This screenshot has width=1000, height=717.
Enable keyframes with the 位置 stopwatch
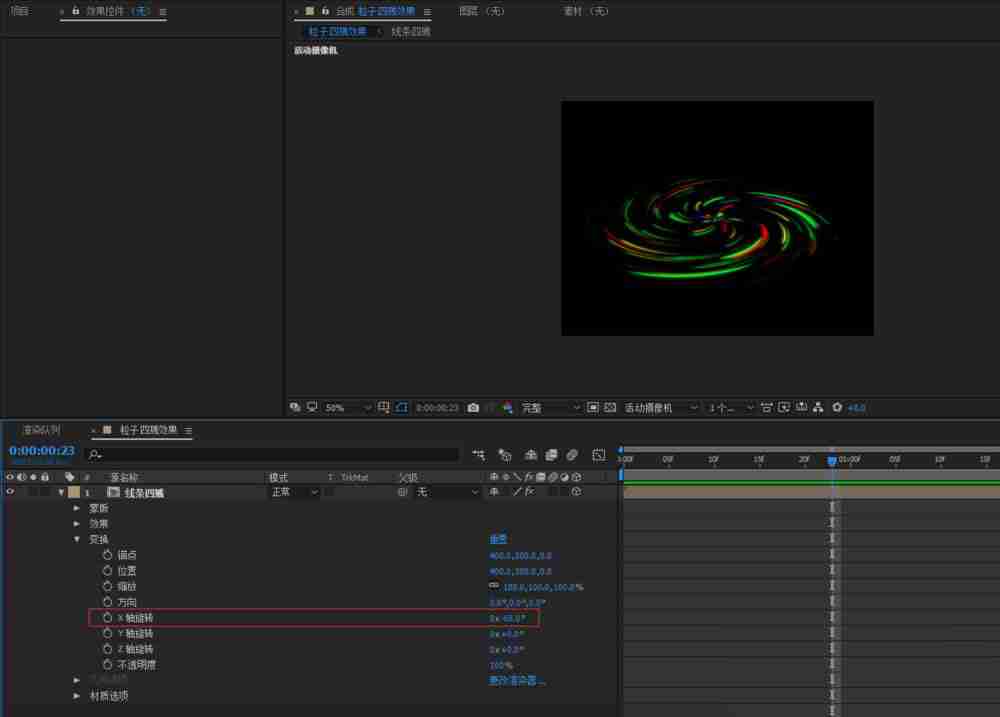coord(108,571)
